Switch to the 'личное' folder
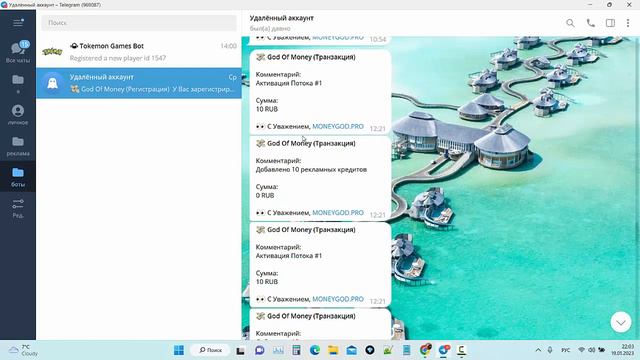Screen dimensions: 640x360 18,114
